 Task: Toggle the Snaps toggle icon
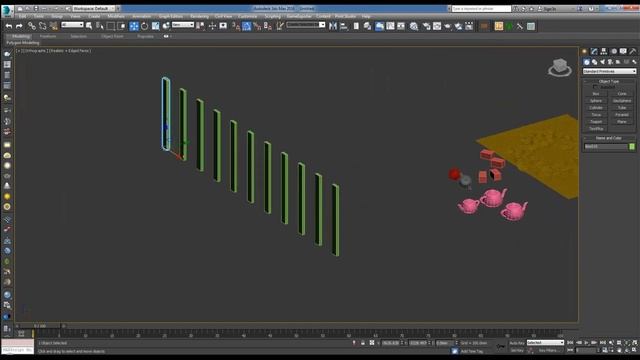[x=236, y=26]
